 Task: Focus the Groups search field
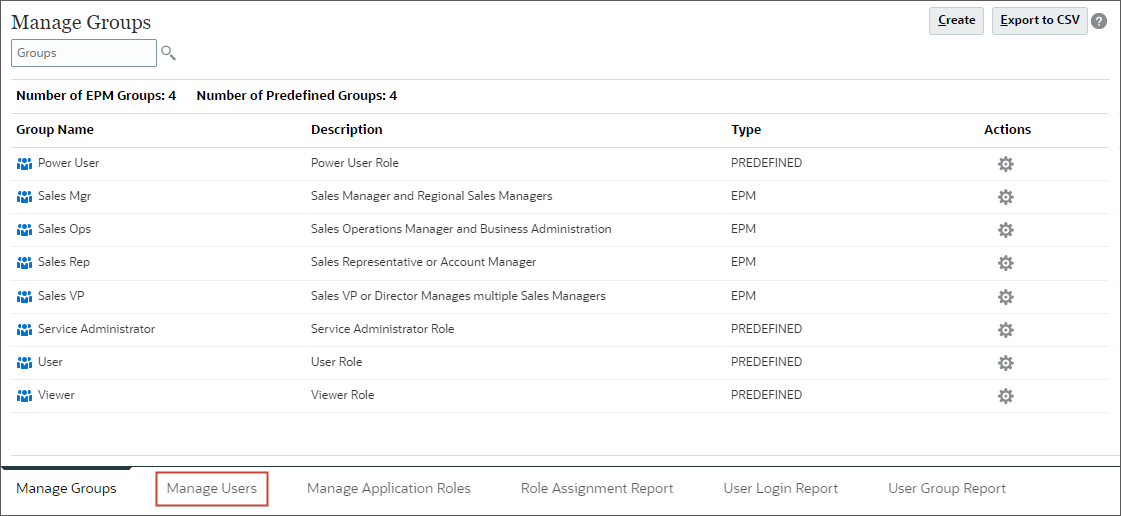point(84,53)
